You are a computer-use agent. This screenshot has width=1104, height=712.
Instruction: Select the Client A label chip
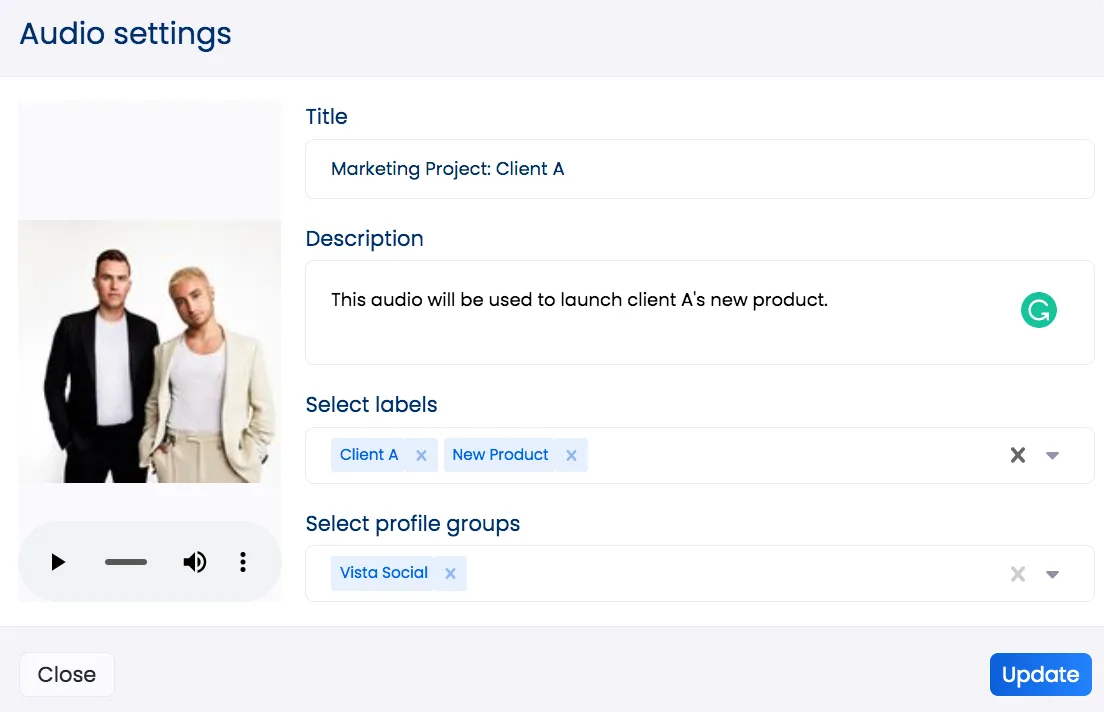click(x=369, y=455)
